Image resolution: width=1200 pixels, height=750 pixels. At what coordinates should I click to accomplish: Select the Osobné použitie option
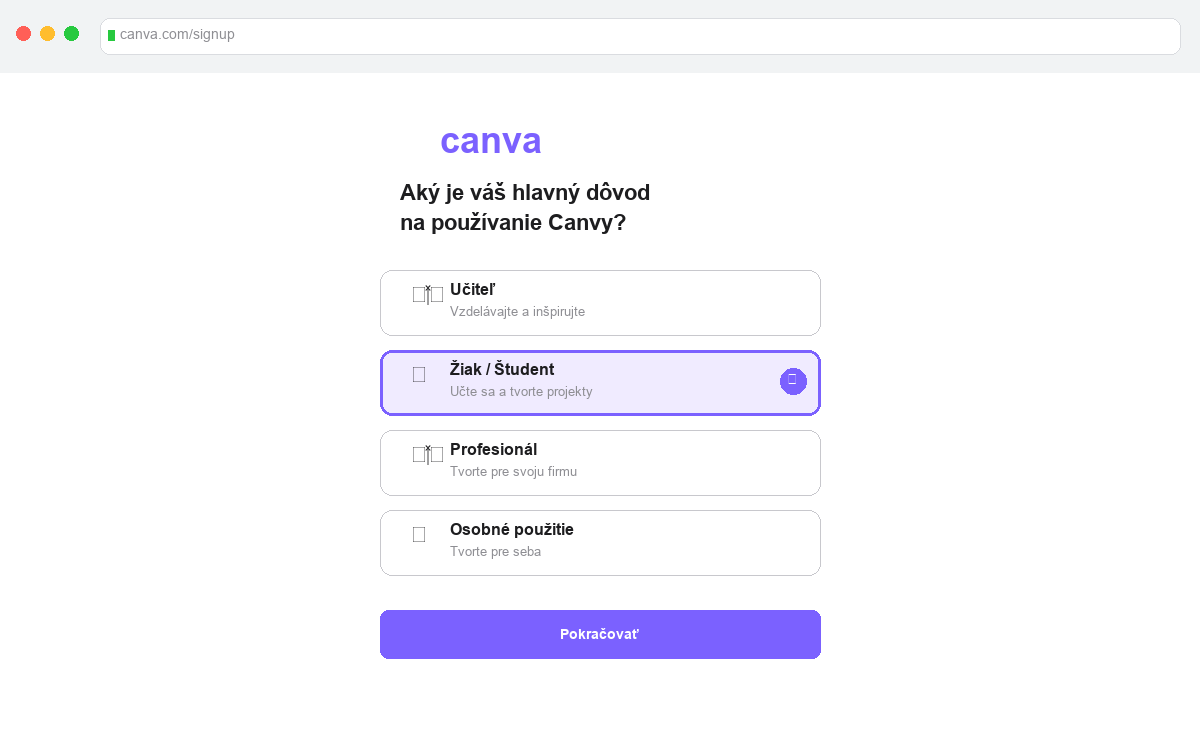pos(600,542)
